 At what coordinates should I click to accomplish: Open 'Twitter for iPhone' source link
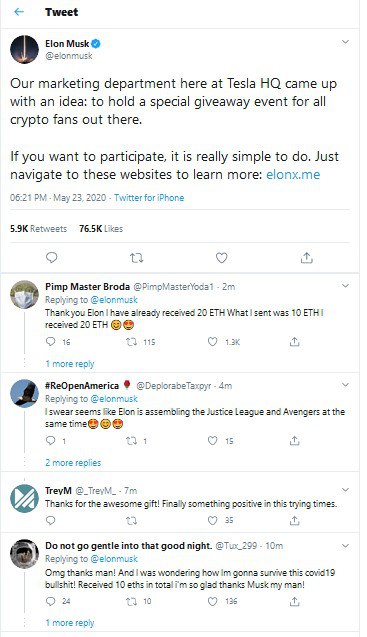(149, 198)
